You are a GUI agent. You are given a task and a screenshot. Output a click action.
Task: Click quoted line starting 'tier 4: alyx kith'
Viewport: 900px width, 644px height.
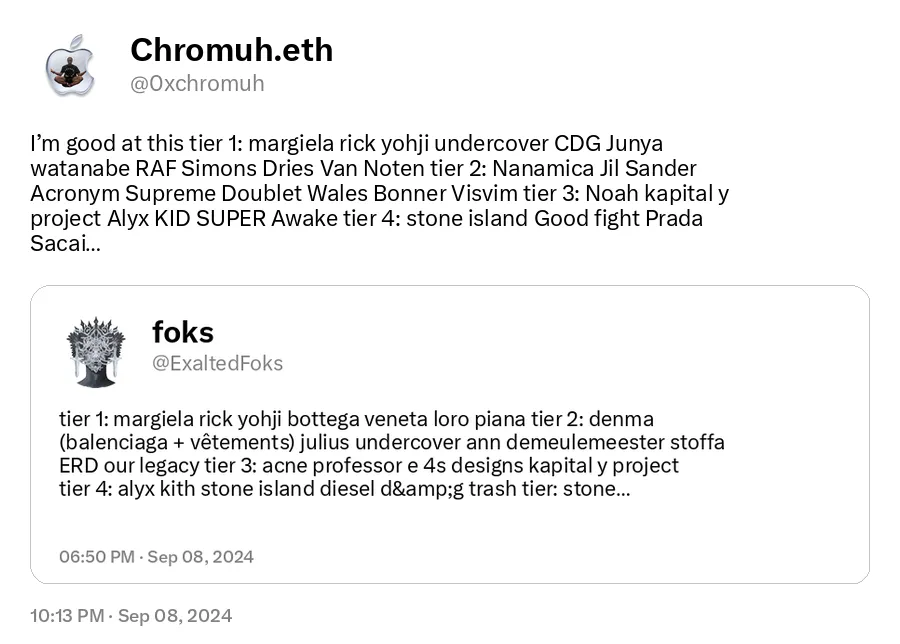tap(344, 489)
